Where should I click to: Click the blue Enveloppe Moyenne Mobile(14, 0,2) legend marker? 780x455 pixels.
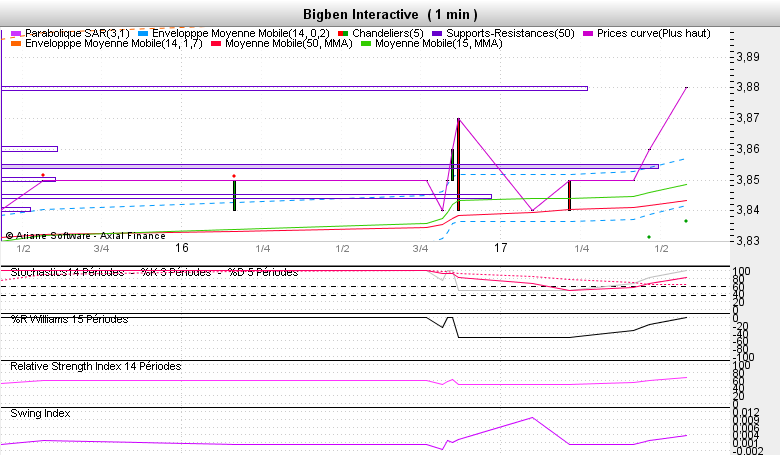coord(143,33)
